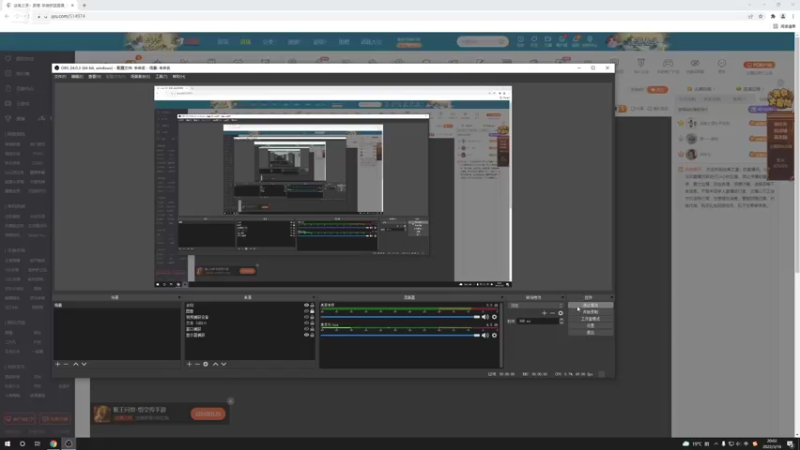Lock the 窗口捕获 source
The height and width of the screenshot is (450, 800).
coord(312,329)
